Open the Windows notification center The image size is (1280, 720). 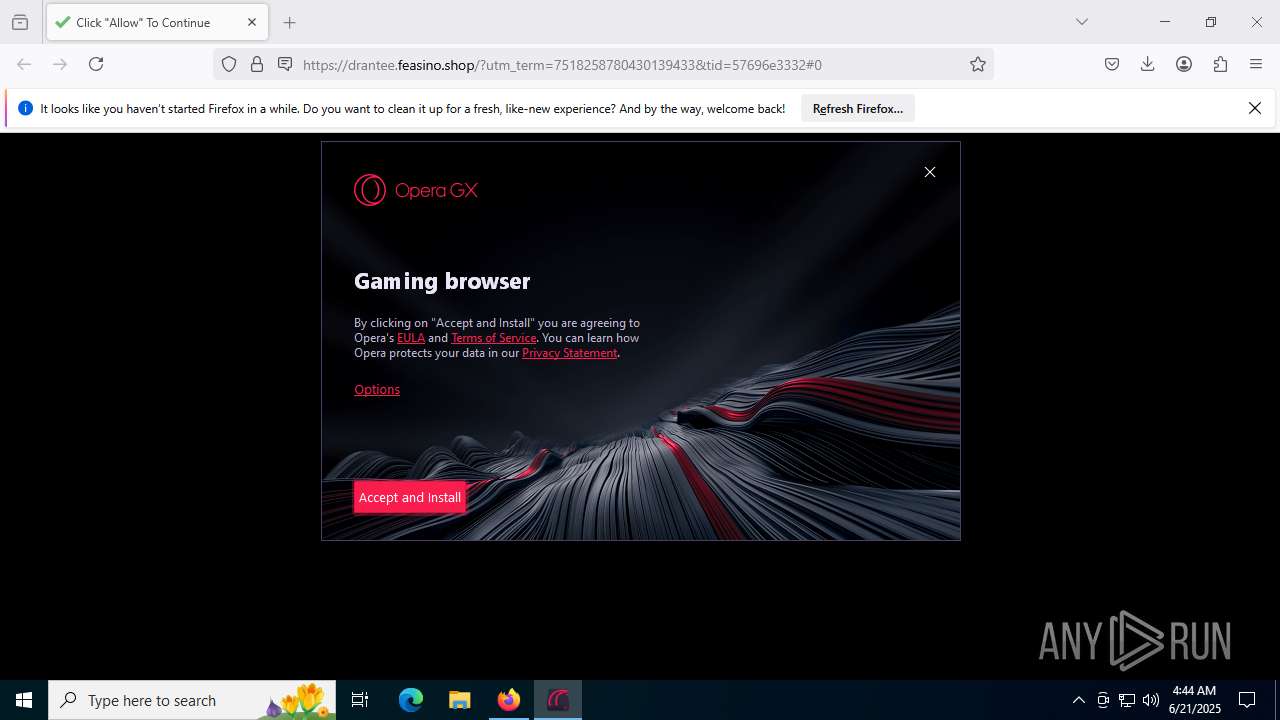tap(1247, 700)
